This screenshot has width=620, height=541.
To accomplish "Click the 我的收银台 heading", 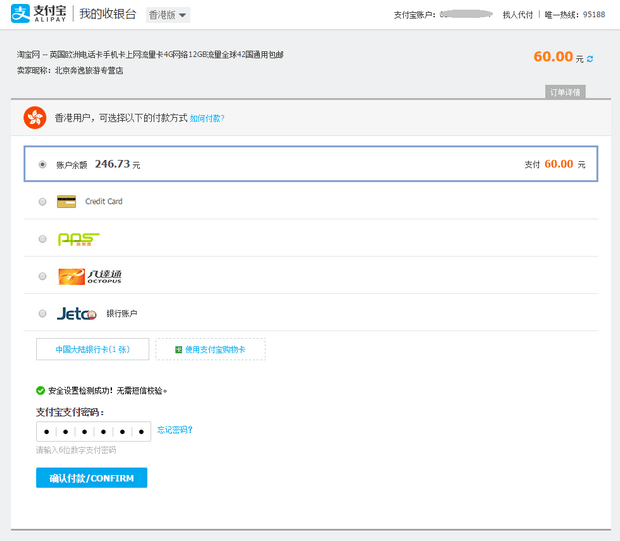I will (x=108, y=14).
